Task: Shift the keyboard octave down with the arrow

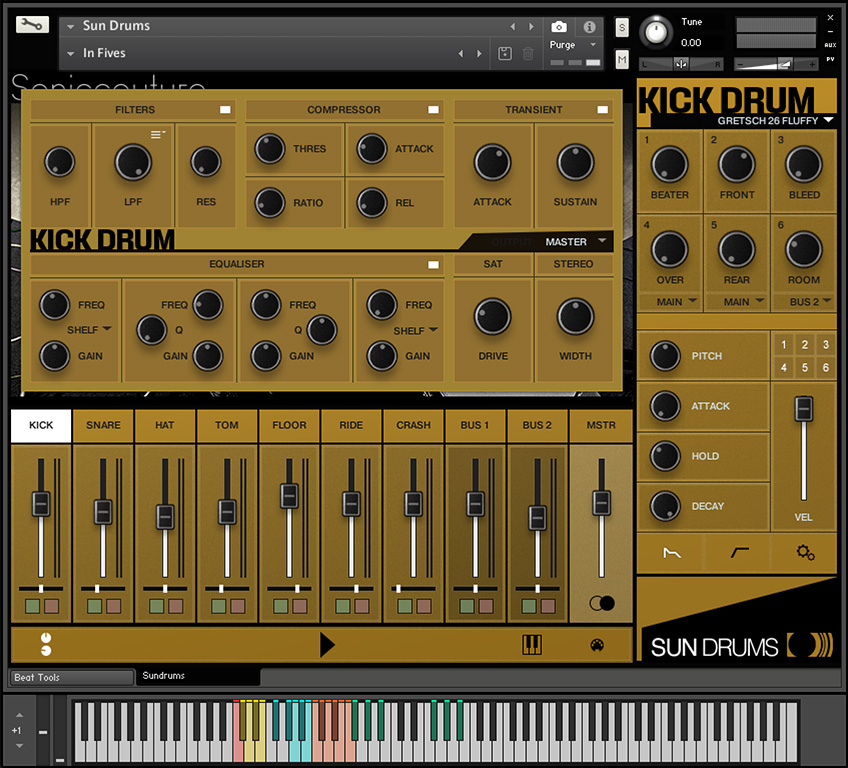Action: click(19, 746)
